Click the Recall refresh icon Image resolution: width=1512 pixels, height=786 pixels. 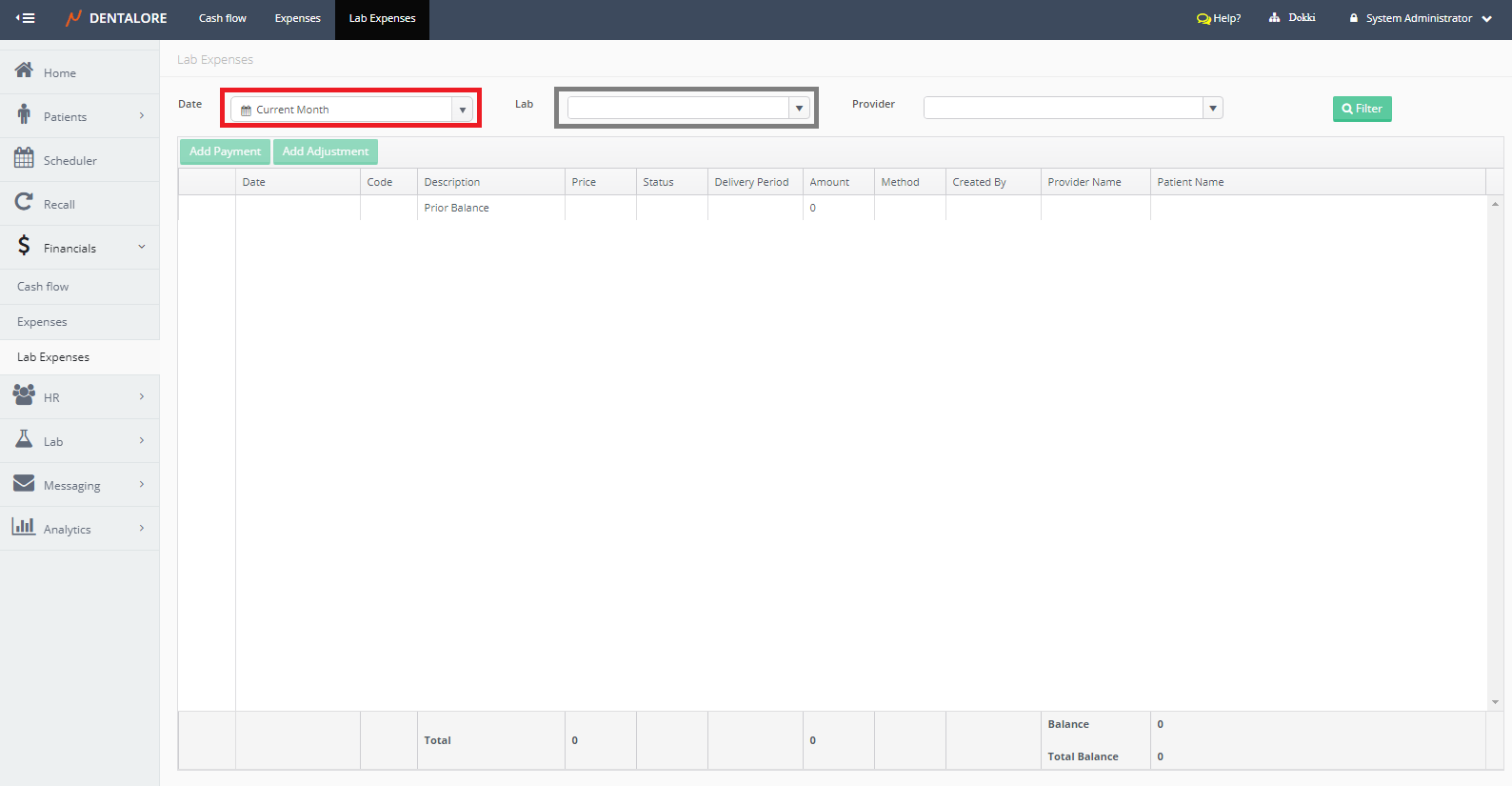pos(24,202)
